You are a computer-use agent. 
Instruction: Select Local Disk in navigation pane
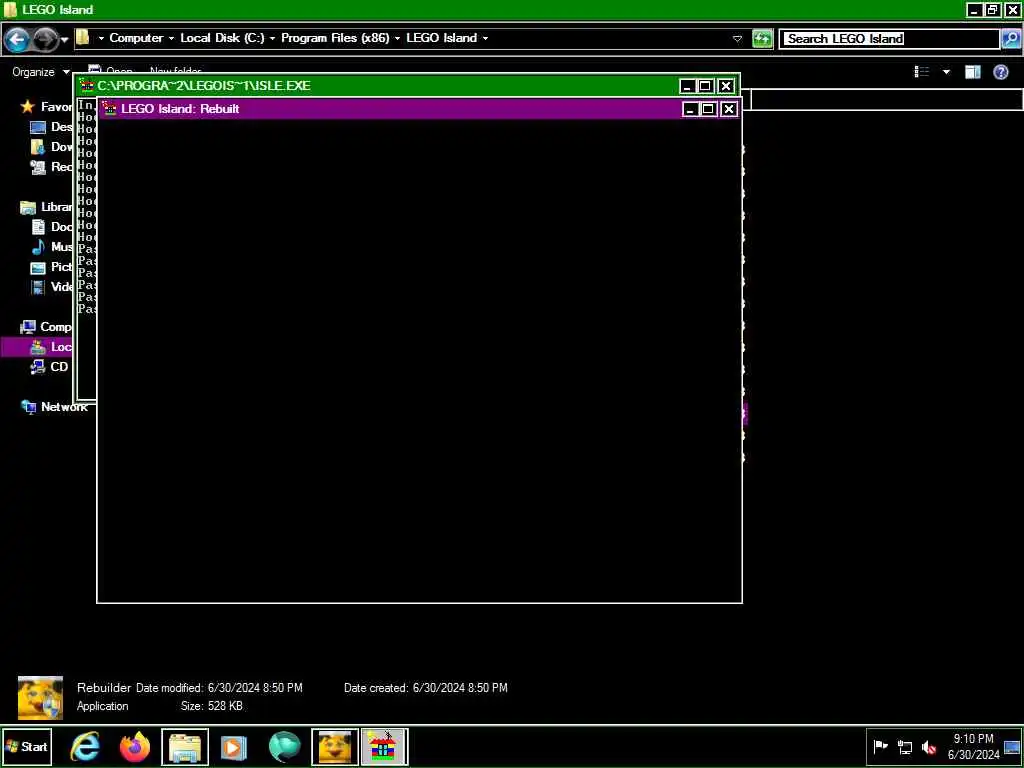39,347
